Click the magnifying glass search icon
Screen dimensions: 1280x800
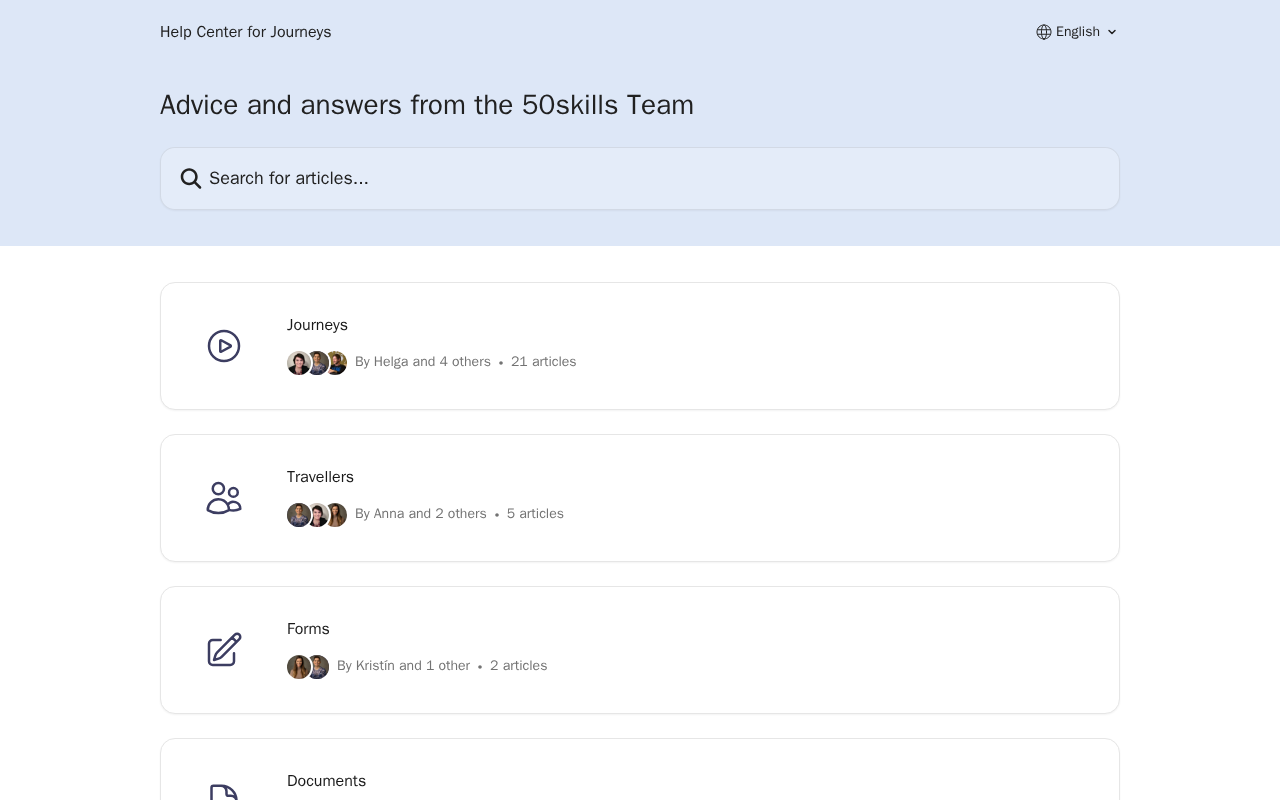(x=191, y=179)
